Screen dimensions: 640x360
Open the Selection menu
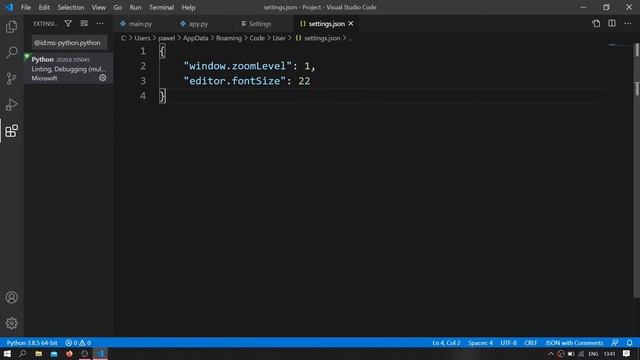coord(71,7)
